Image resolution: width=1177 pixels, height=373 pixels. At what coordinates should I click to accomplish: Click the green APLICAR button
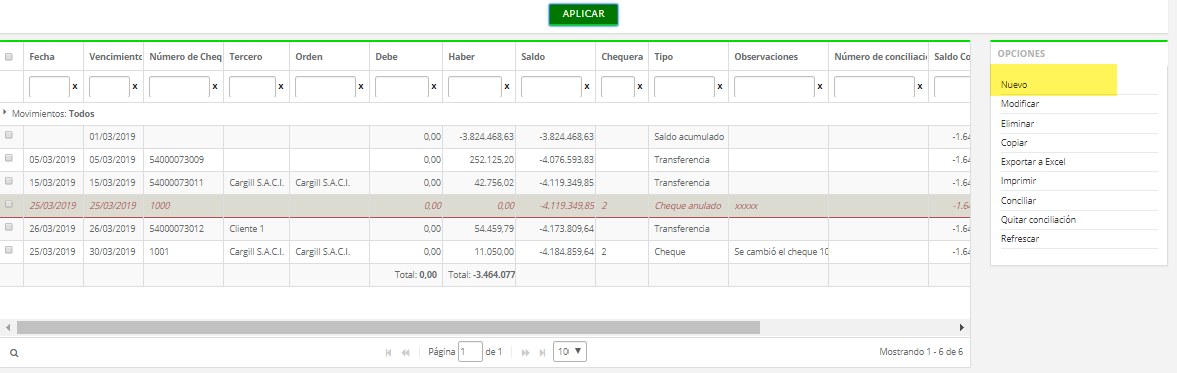pos(583,14)
